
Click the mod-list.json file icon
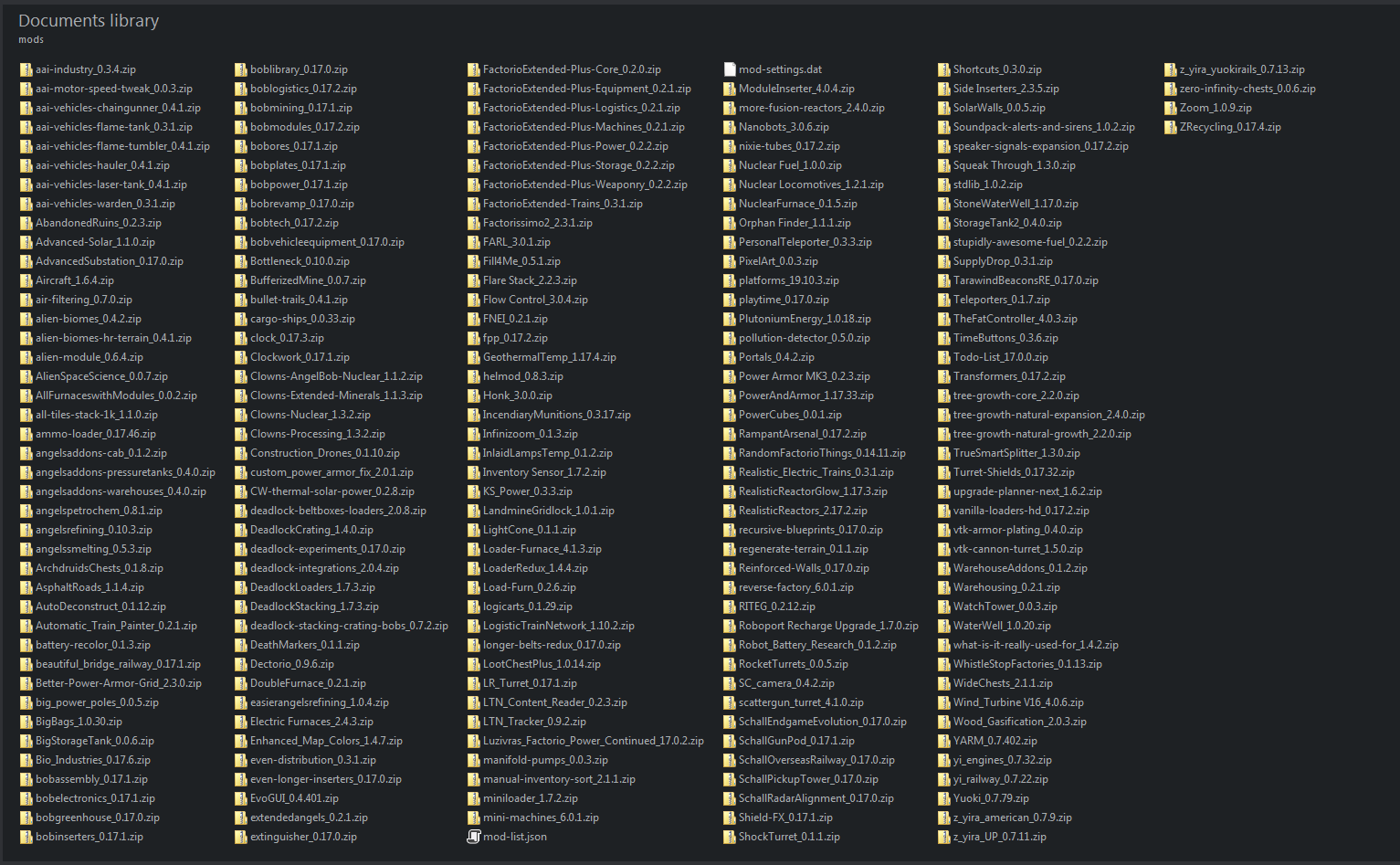pos(473,837)
